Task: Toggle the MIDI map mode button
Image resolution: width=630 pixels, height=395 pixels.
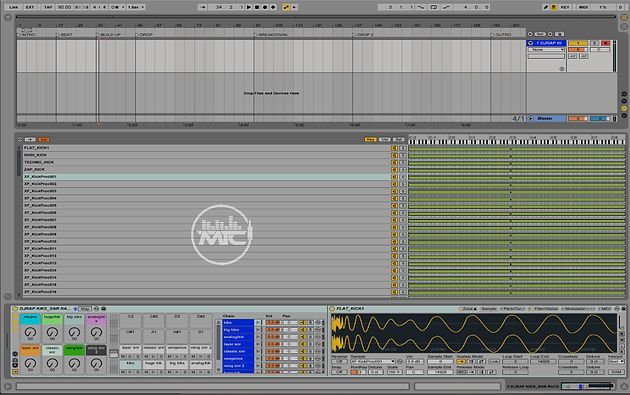Action: pyautogui.click(x=583, y=7)
